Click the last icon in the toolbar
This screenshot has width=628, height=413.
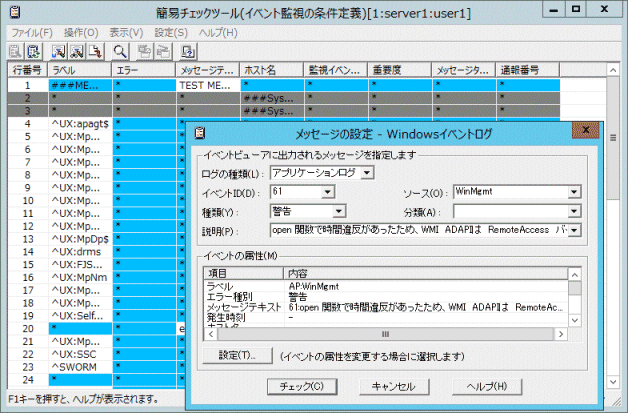point(188,49)
